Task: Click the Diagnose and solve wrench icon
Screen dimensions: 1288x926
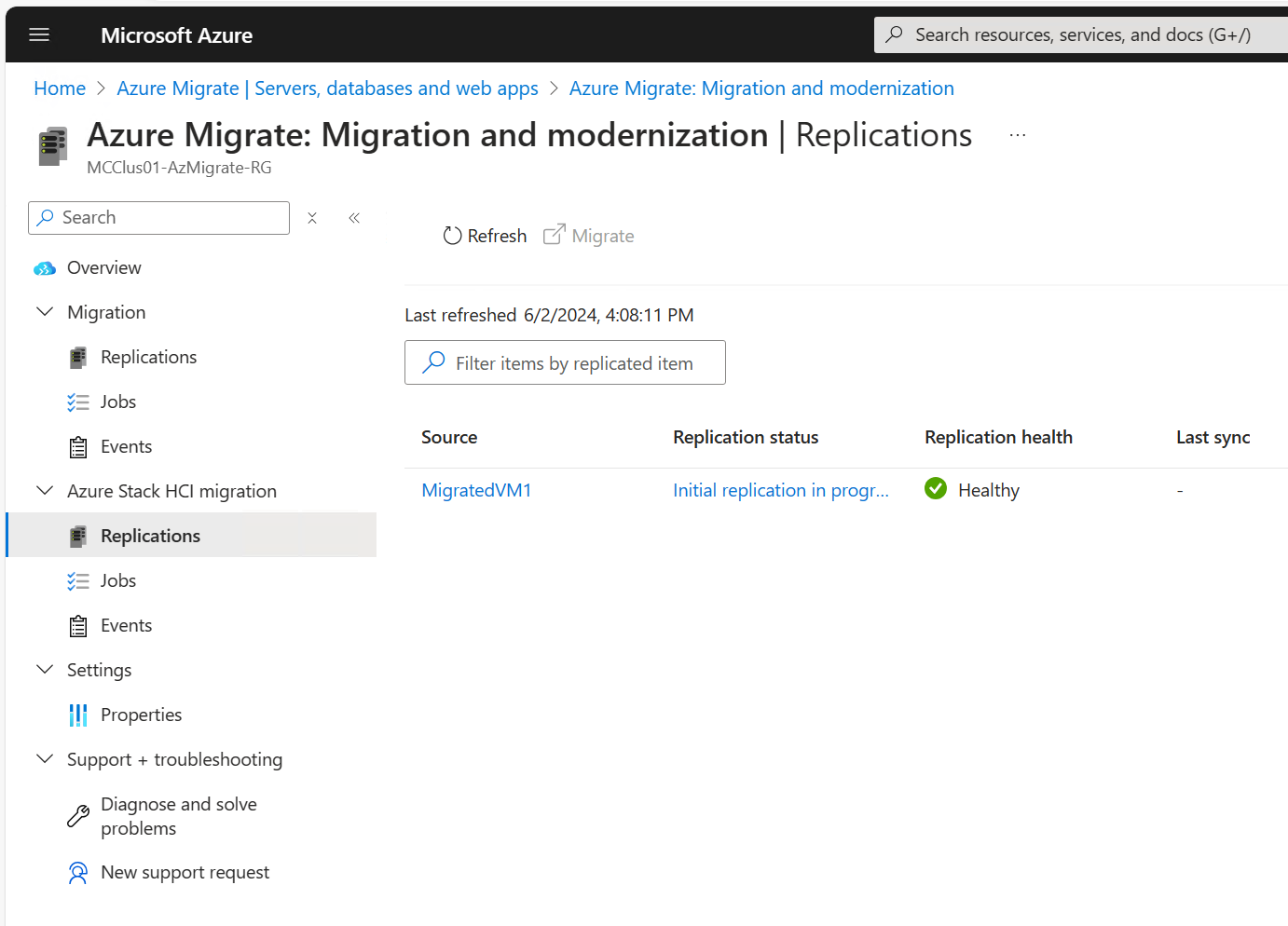Action: 78,816
